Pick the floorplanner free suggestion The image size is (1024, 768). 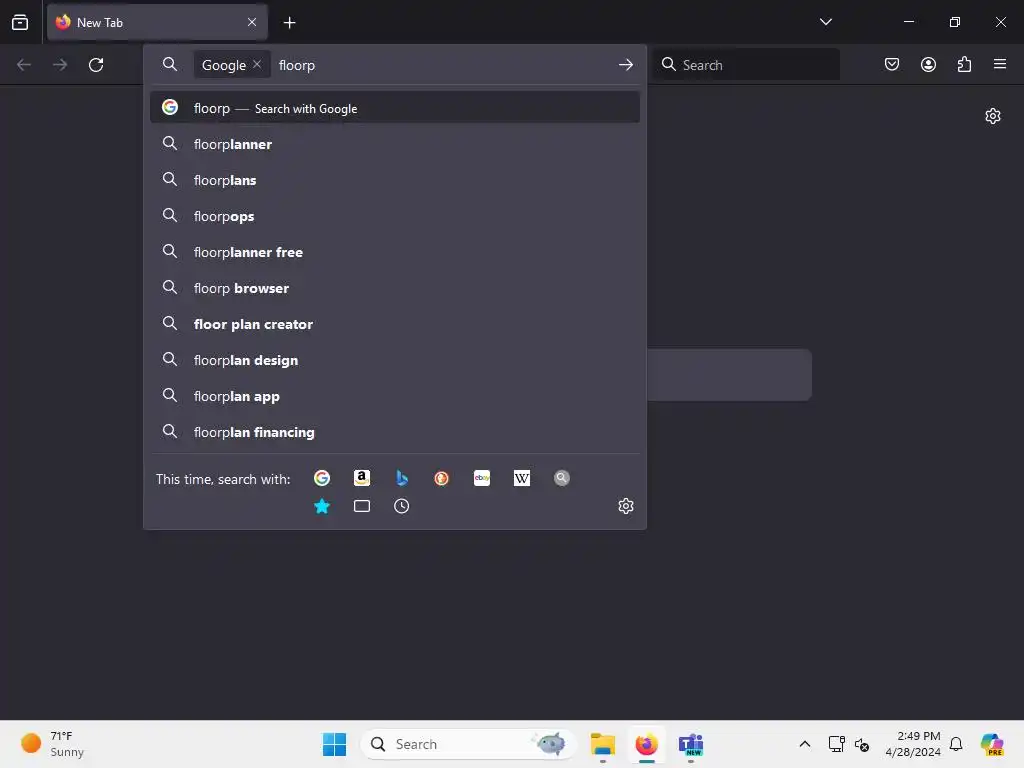(394, 251)
